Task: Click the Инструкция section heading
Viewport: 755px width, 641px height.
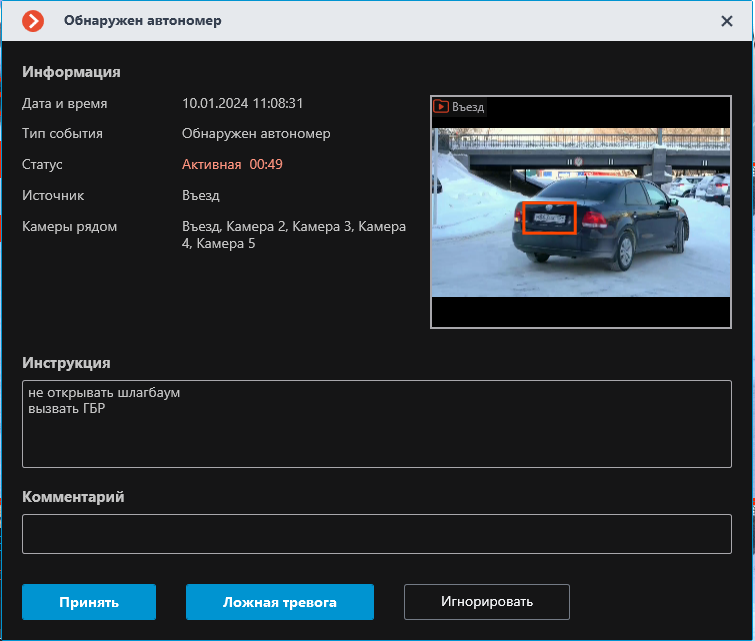Action: click(x=66, y=362)
